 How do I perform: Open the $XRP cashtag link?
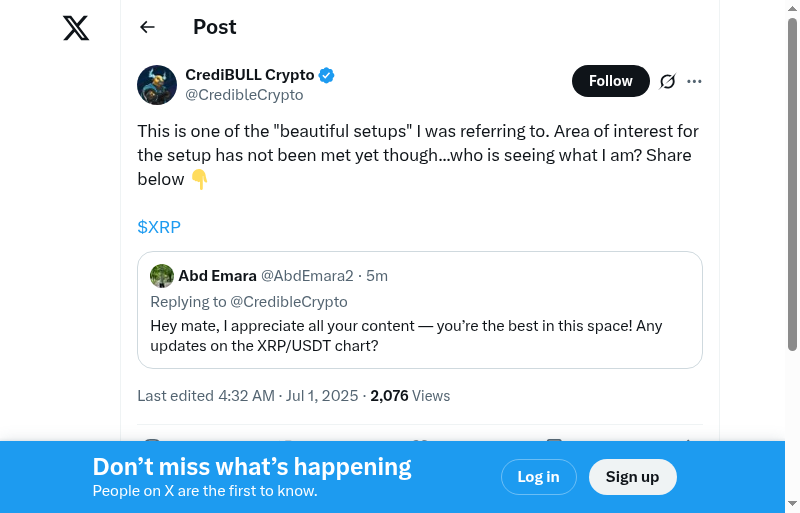tap(159, 227)
